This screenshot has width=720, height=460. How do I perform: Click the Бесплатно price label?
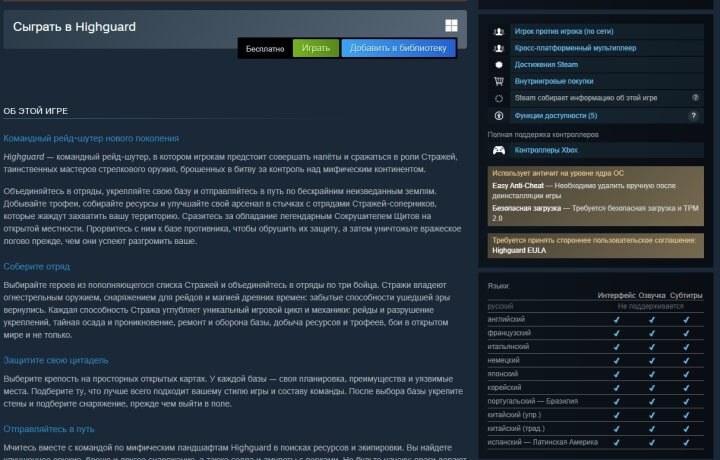point(265,49)
